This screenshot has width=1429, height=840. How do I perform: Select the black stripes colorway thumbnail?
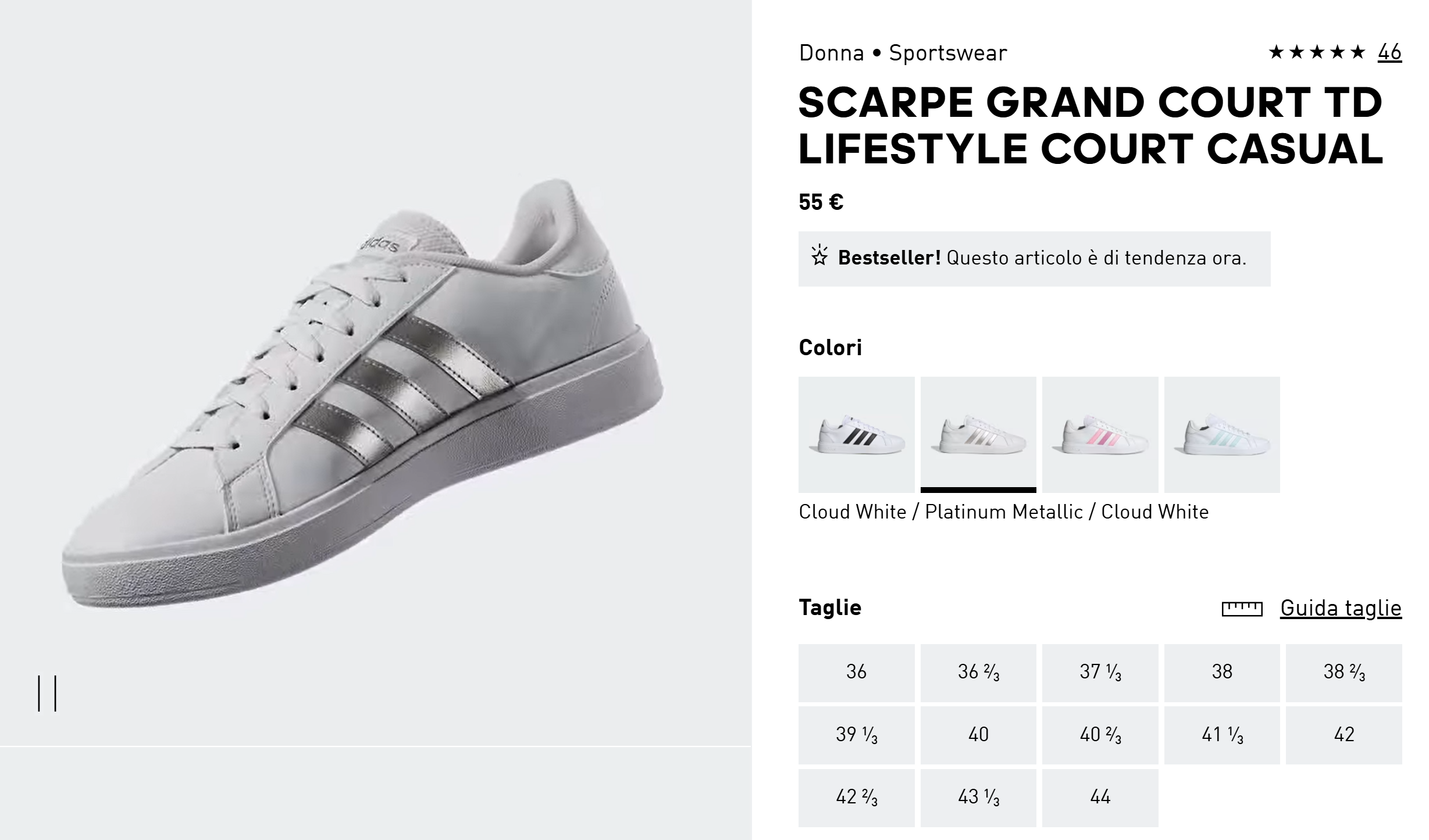point(857,435)
